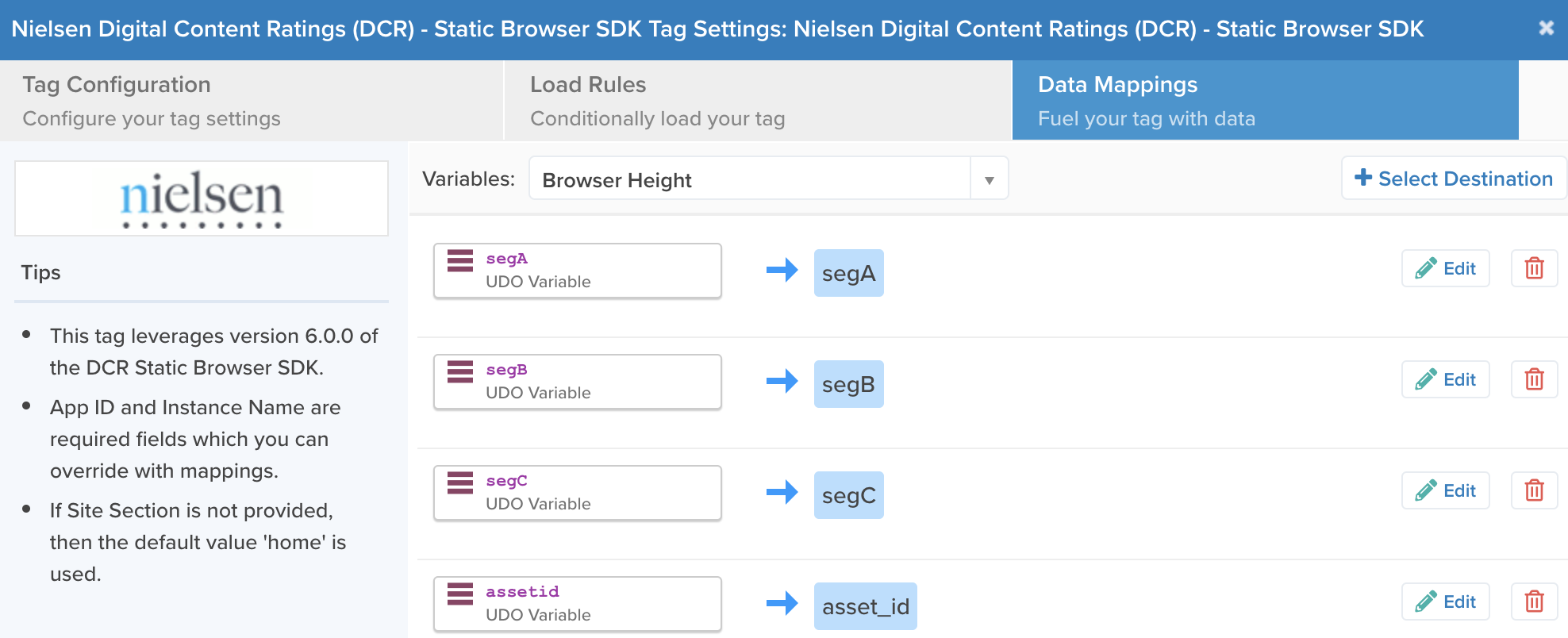Click the segA destination chip

click(x=848, y=273)
